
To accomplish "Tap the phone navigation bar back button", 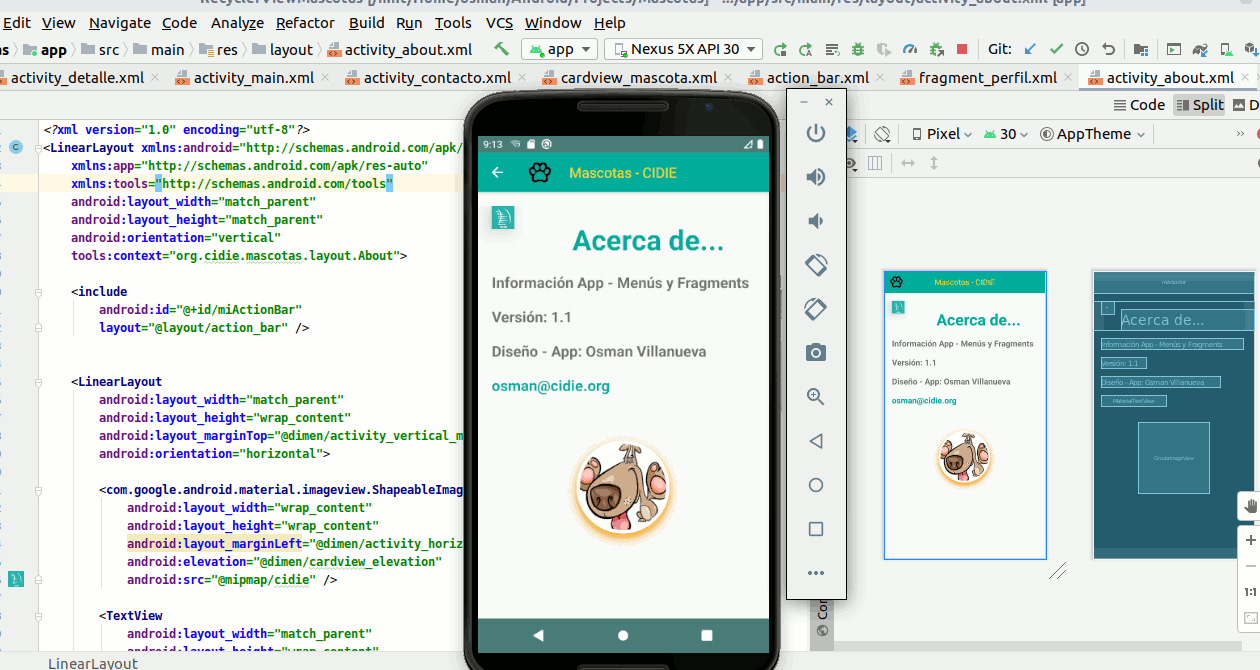I will [x=538, y=635].
